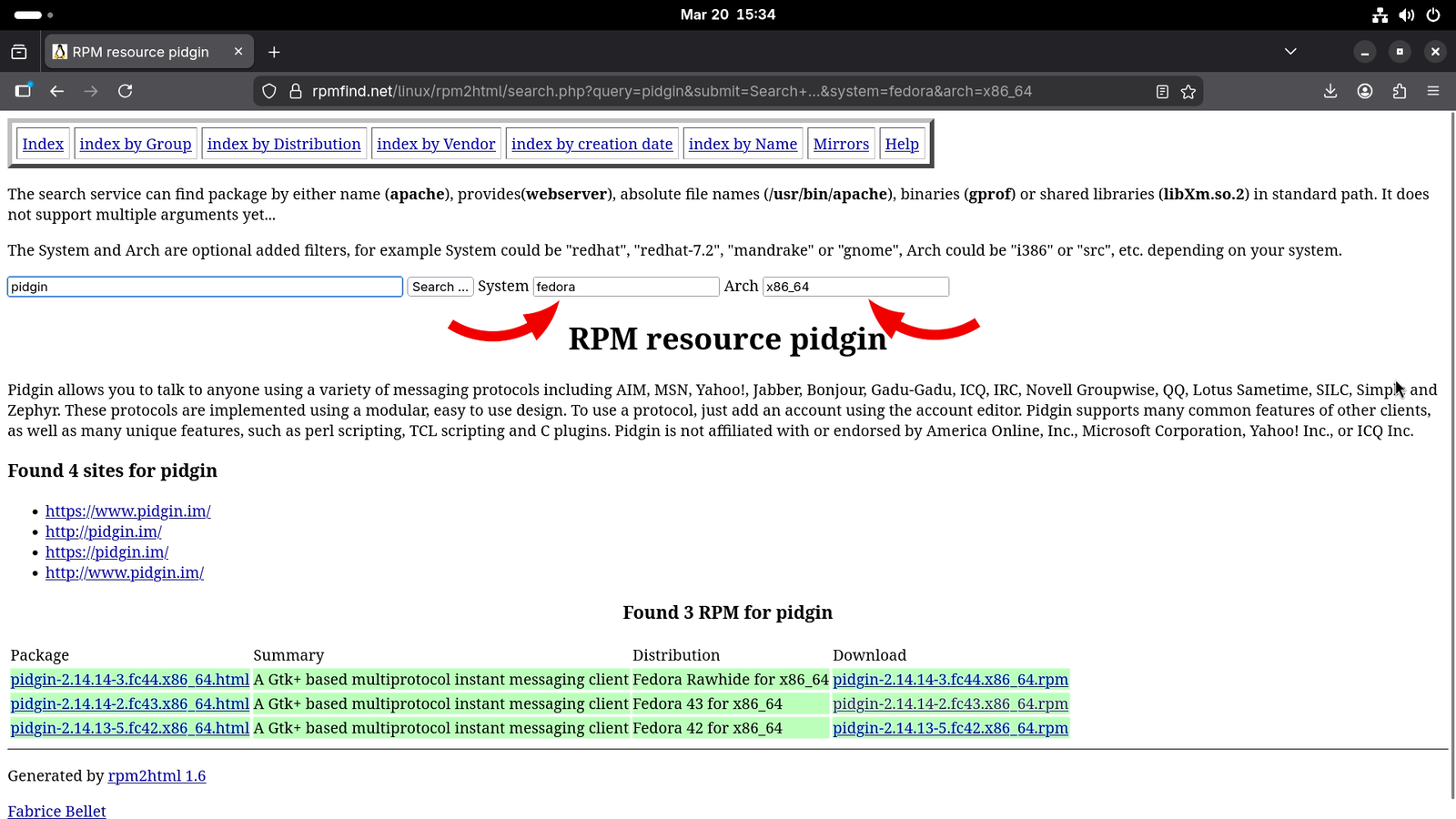Close the RPM resource pidgin tab

point(238,52)
